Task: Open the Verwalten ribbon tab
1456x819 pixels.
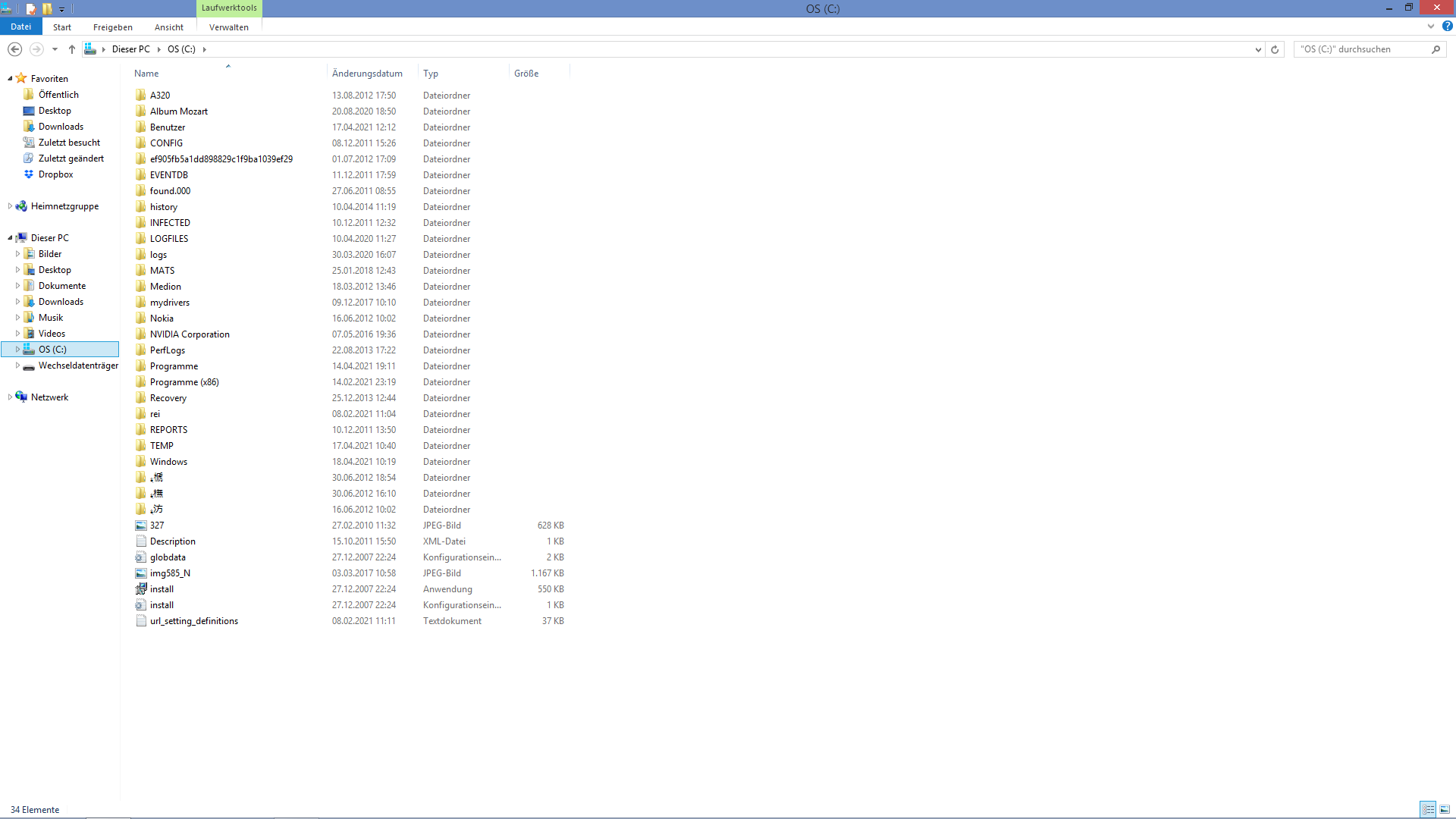Action: (x=228, y=27)
